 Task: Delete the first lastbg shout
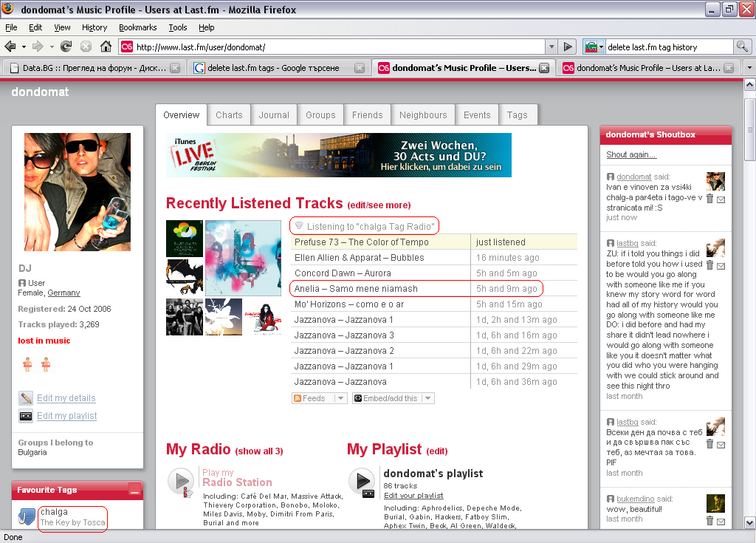pos(710,265)
